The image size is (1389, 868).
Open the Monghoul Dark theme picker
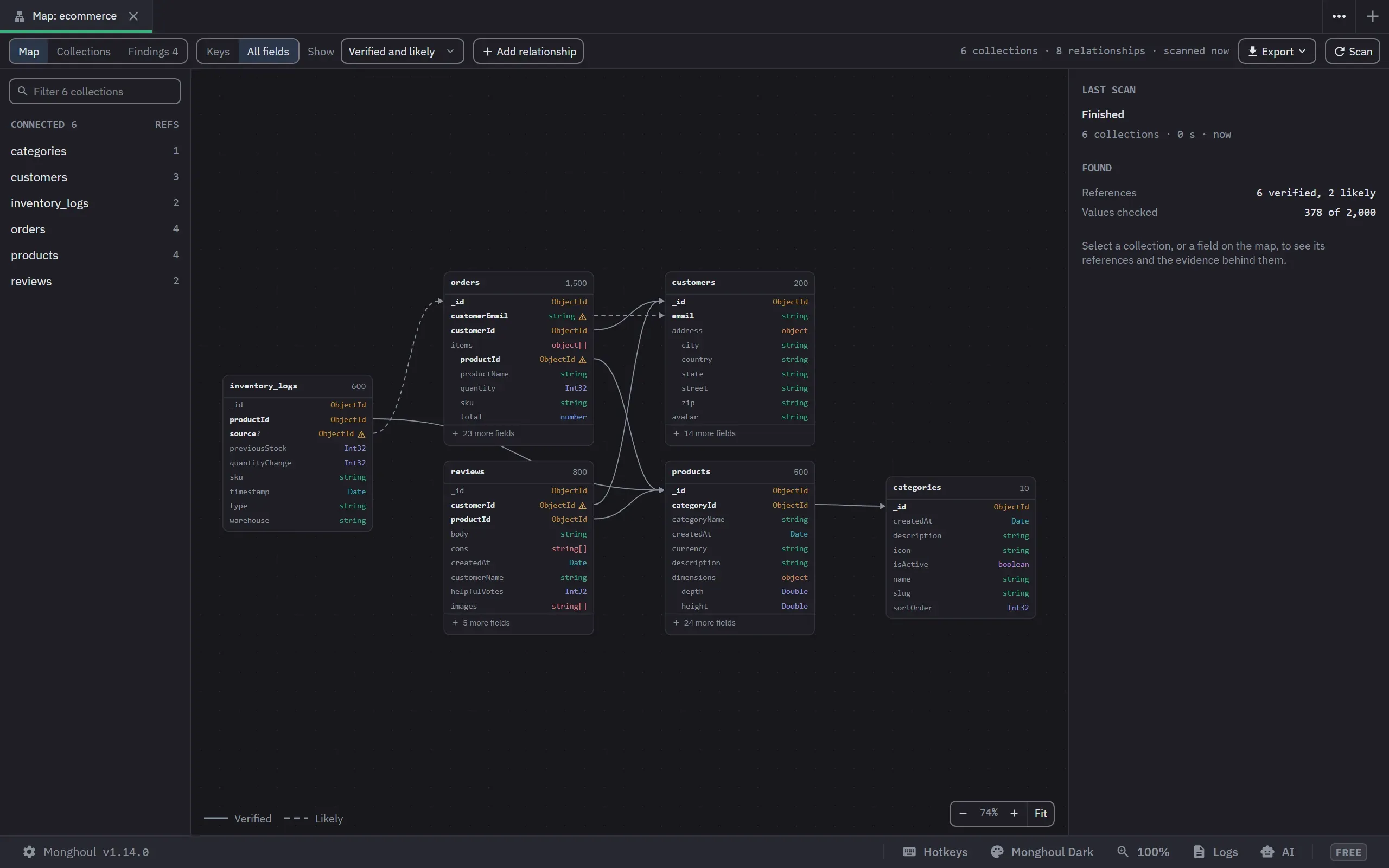[1042, 852]
